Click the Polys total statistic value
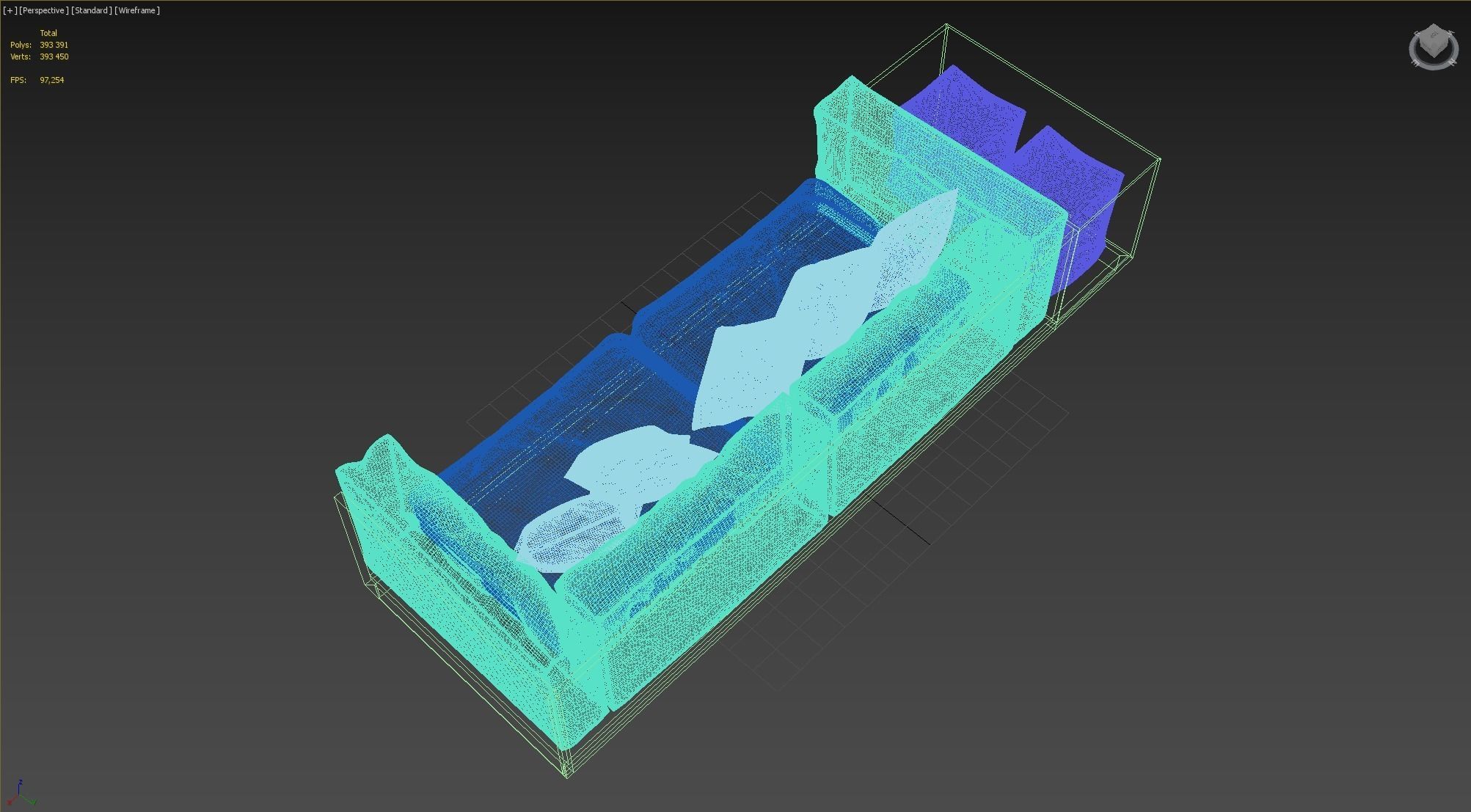The height and width of the screenshot is (812, 1471). pos(54,45)
